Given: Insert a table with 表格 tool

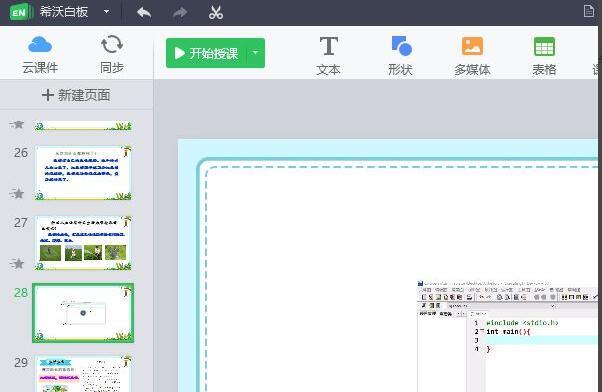Looking at the screenshot, I should click(544, 56).
